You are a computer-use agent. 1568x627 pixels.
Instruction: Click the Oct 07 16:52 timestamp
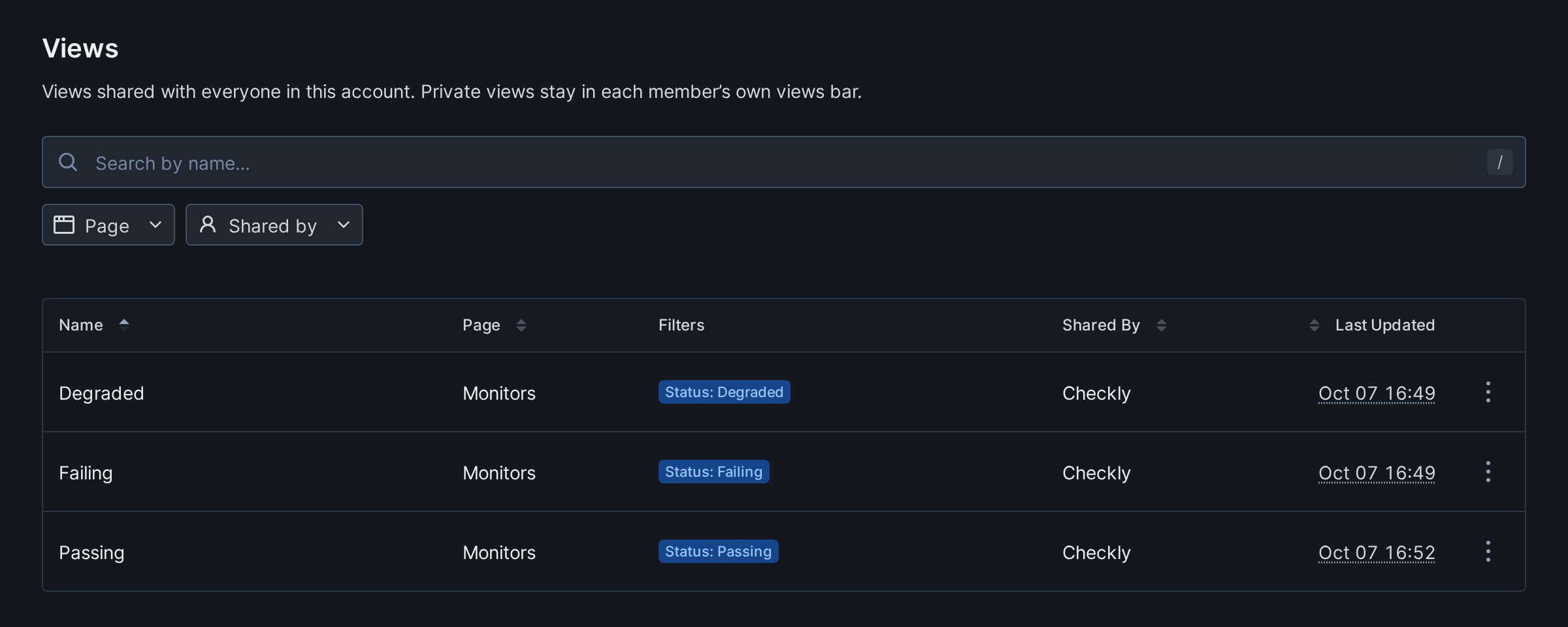point(1377,553)
